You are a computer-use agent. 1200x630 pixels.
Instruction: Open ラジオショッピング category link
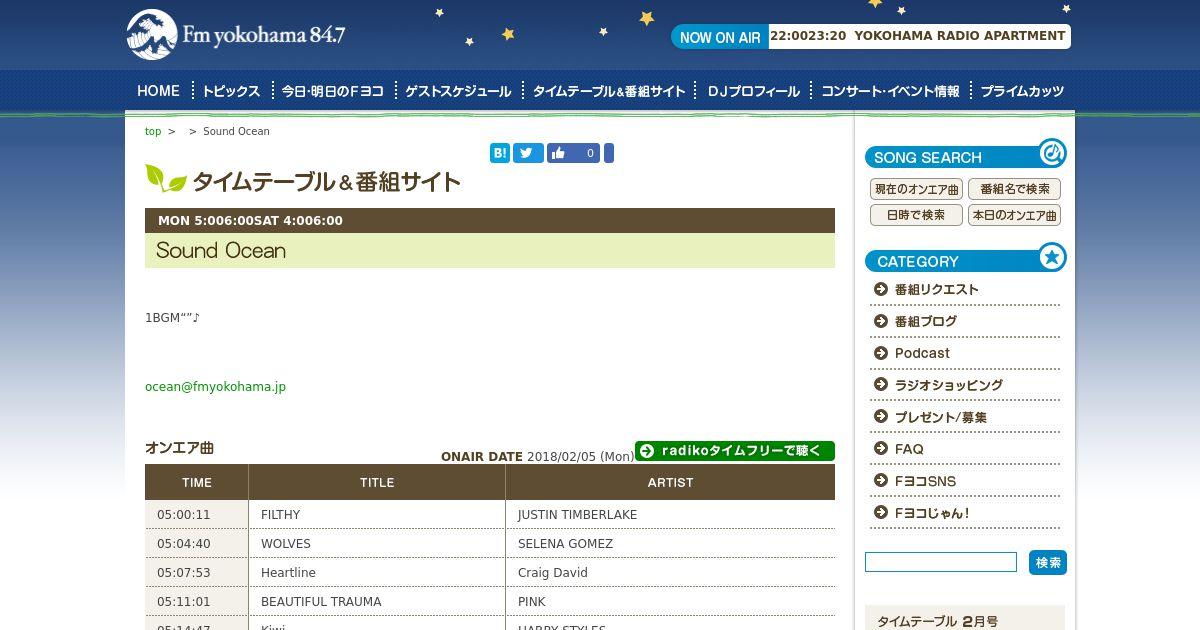(x=949, y=385)
